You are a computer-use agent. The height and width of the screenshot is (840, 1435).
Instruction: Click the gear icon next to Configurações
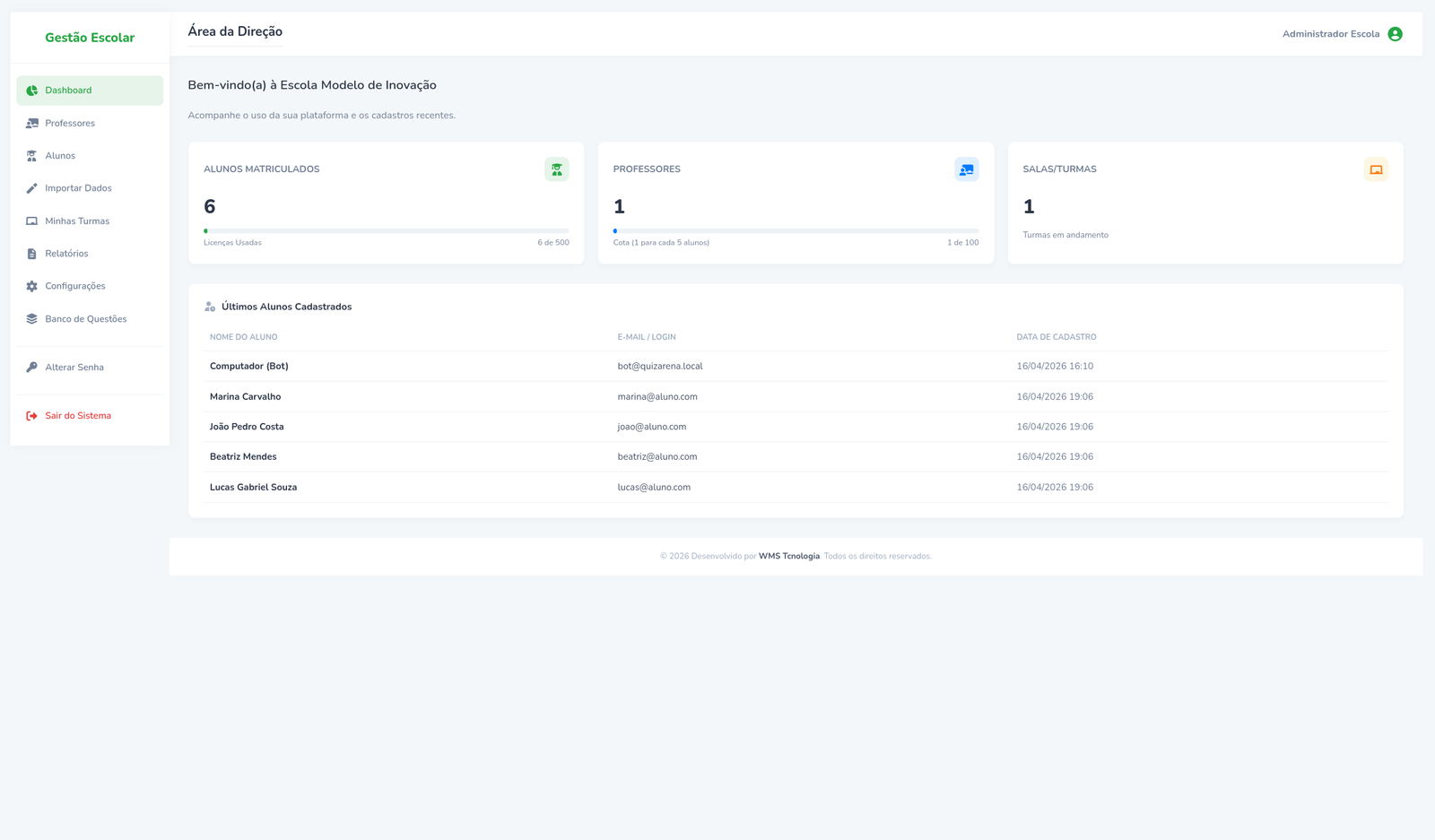(x=32, y=286)
